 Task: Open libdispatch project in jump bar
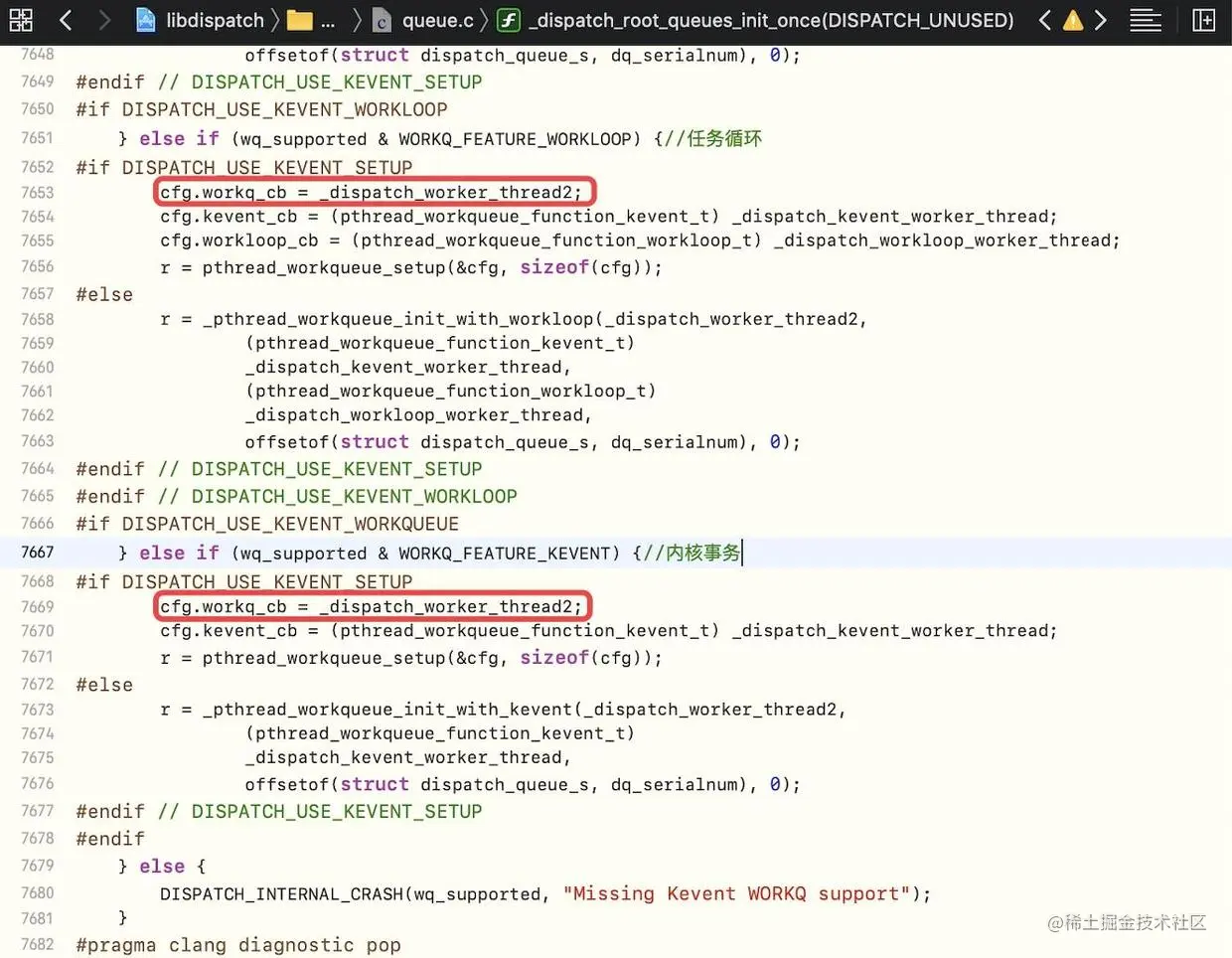click(215, 20)
